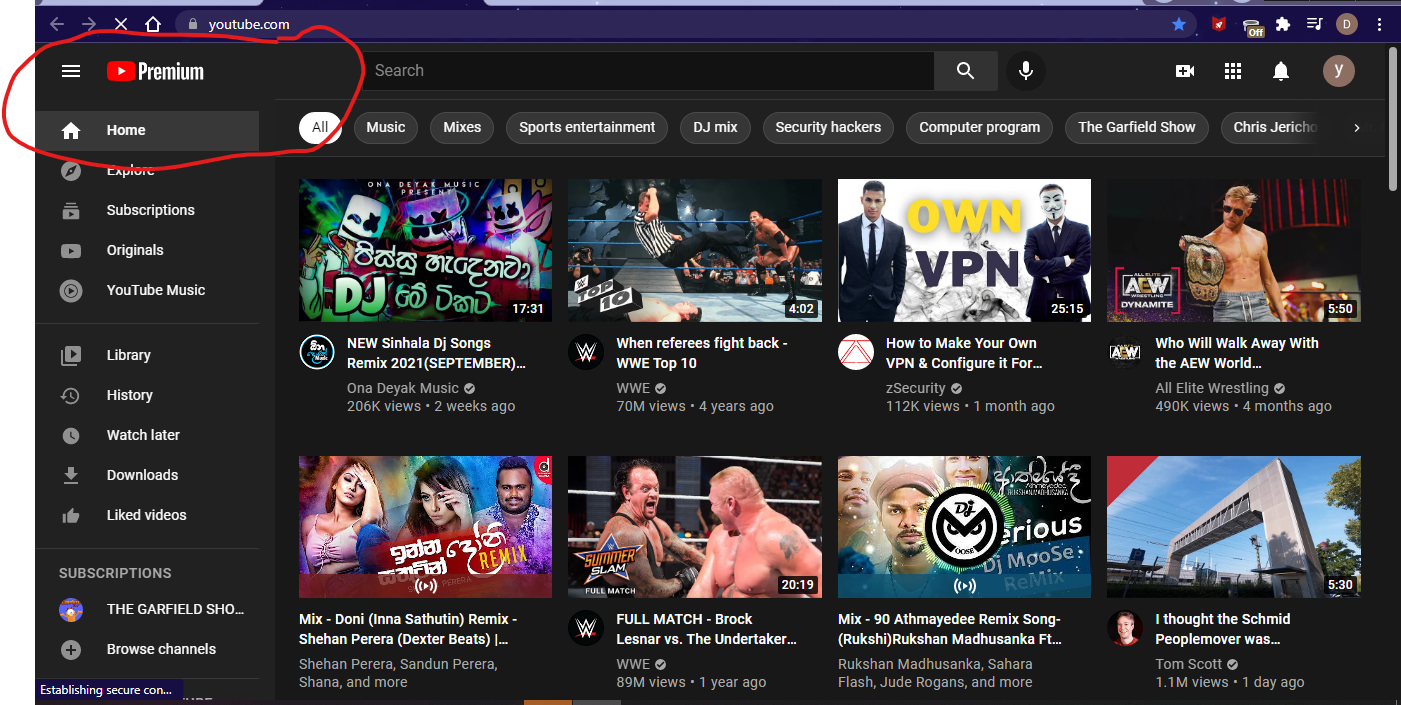The image size is (1401, 705).
Task: Click Tom Scott channel avatar
Action: tap(1125, 628)
